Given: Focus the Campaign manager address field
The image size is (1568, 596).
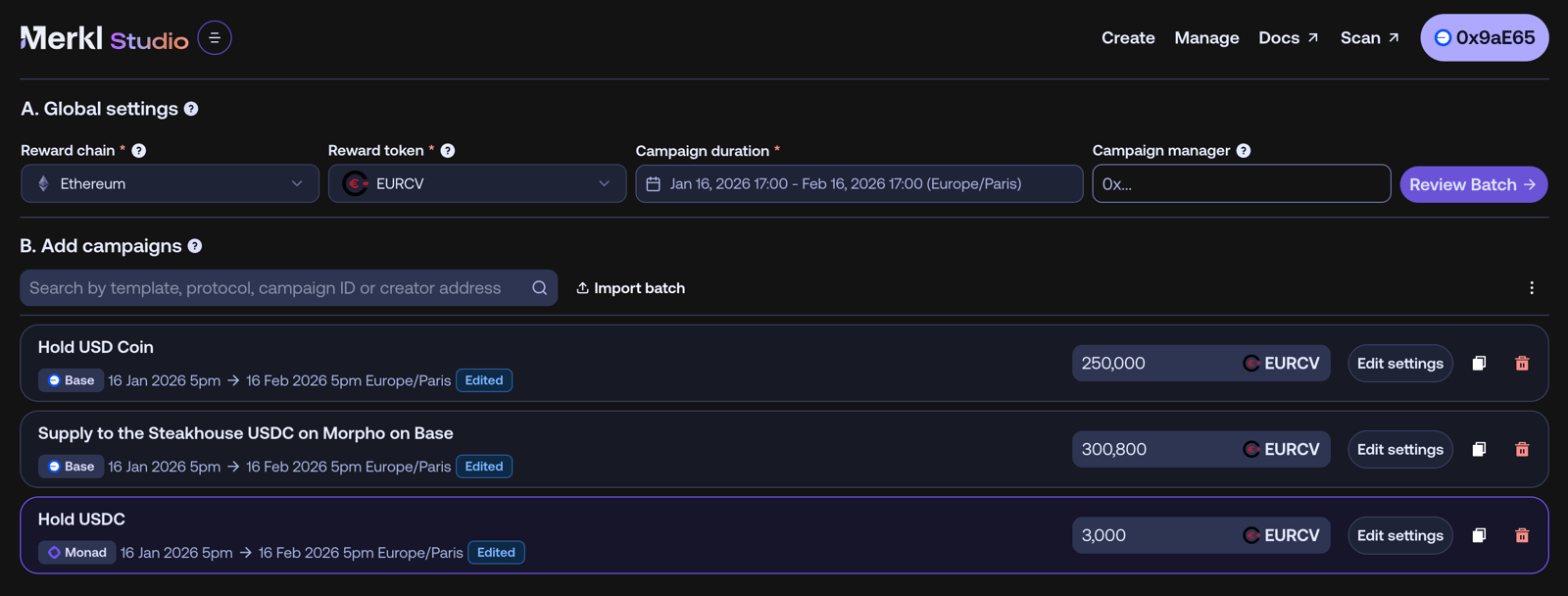Looking at the screenshot, I should [1242, 184].
